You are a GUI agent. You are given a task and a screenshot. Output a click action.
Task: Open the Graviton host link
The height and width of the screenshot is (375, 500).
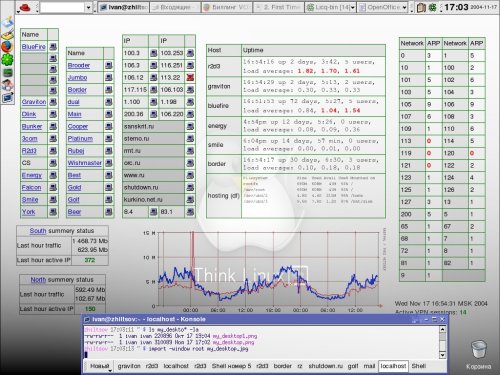[34, 102]
